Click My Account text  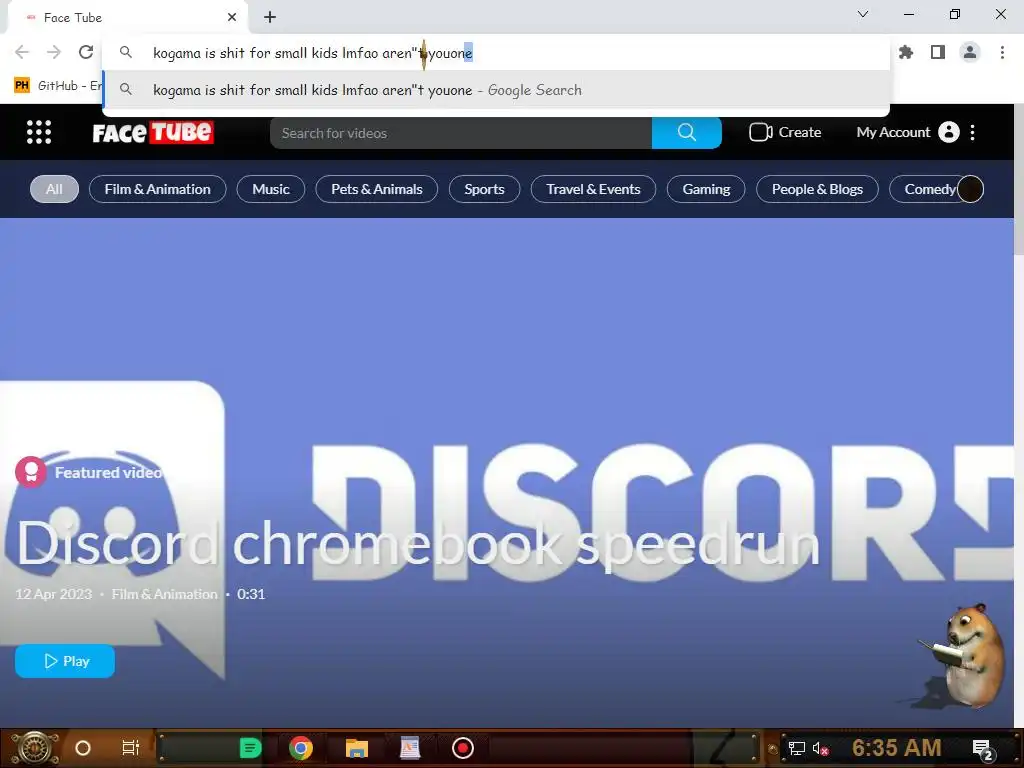[893, 132]
